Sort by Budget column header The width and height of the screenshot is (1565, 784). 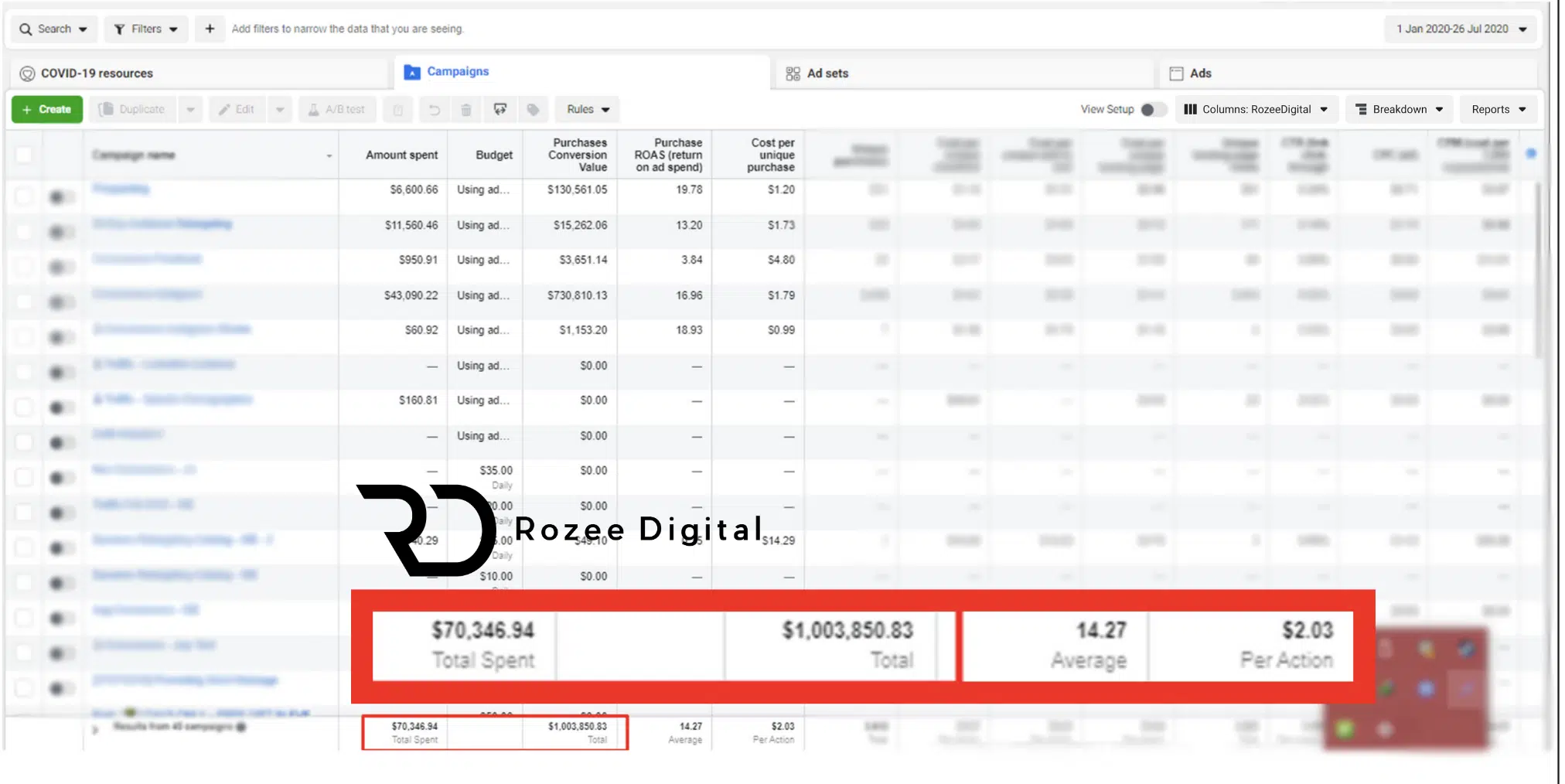(494, 155)
